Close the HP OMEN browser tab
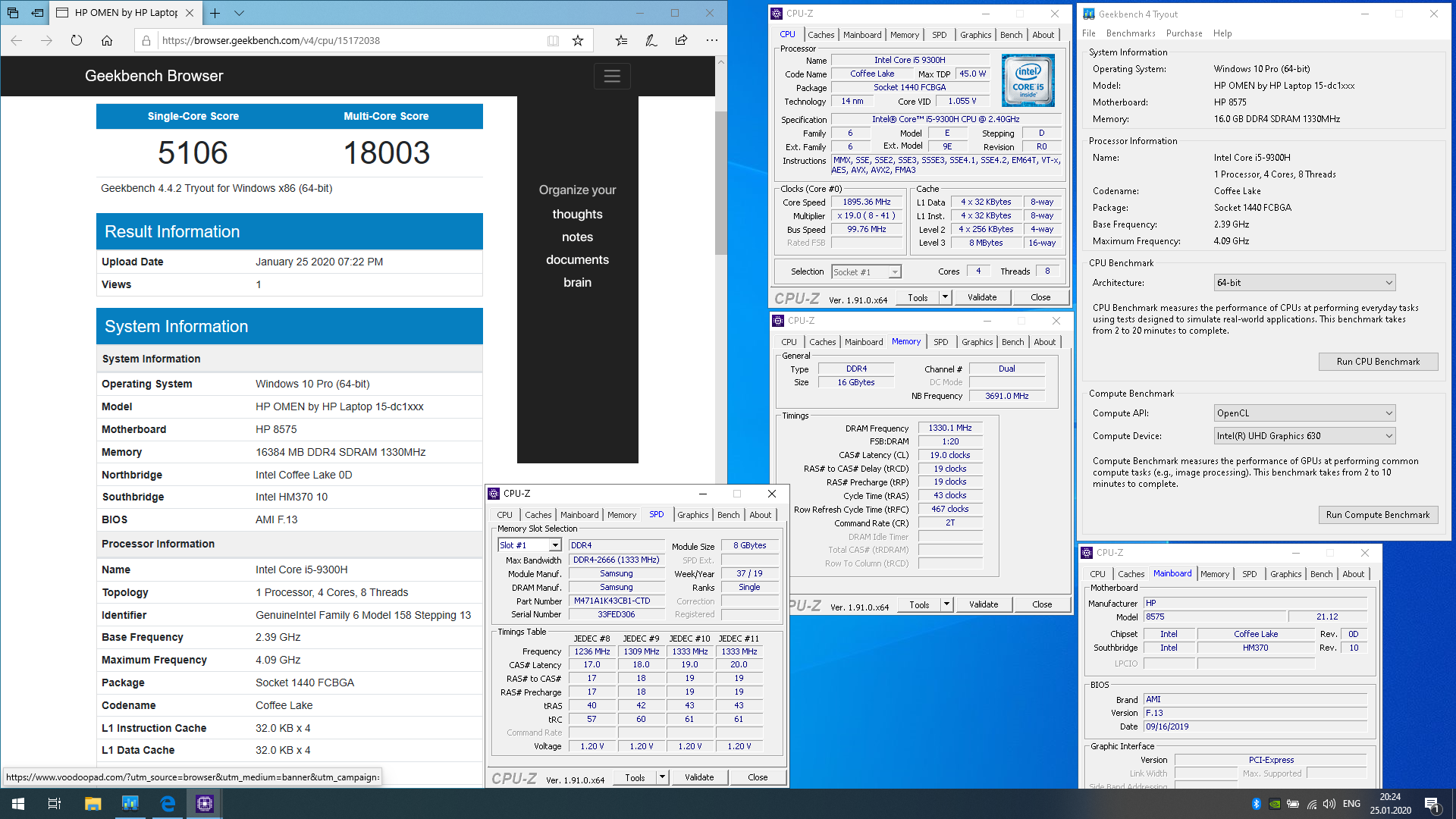 coord(190,13)
